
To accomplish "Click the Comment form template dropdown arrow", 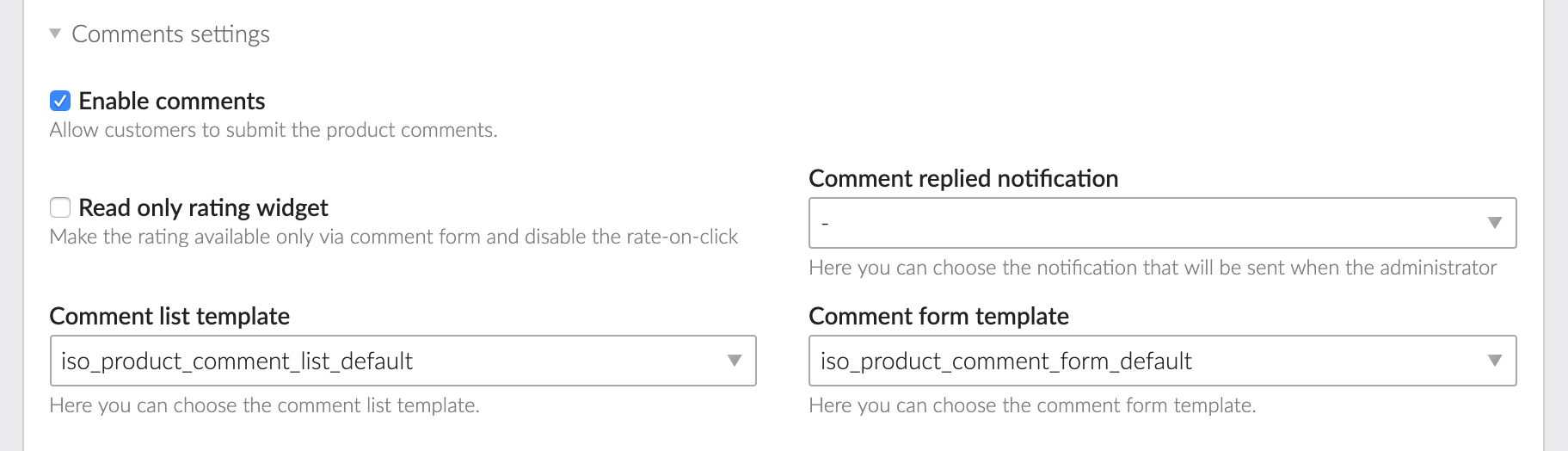I will [1495, 361].
